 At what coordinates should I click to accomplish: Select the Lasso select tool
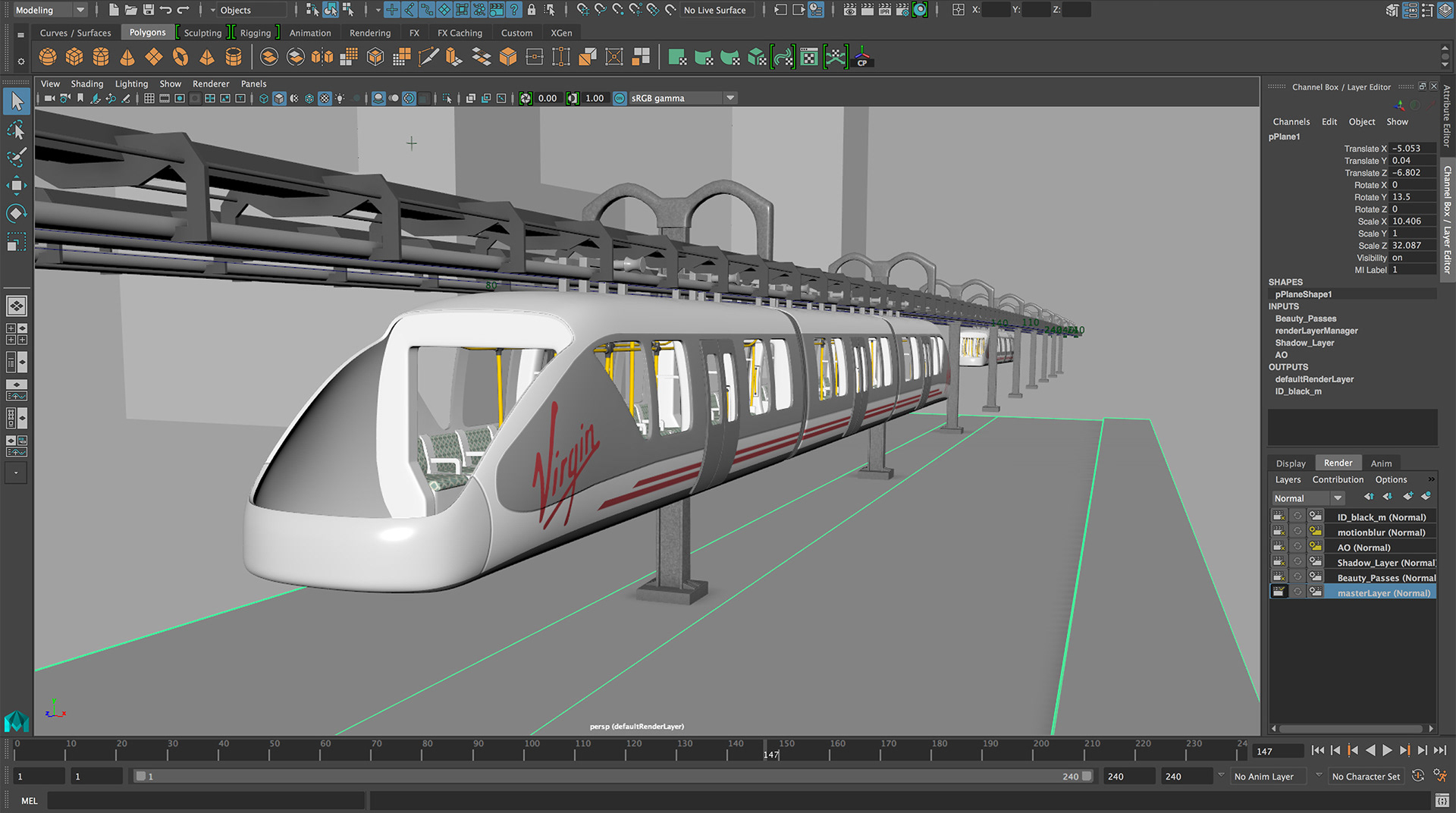[17, 130]
